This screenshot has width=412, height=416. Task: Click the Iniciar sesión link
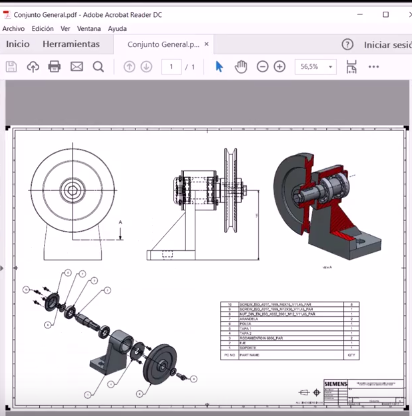click(x=388, y=45)
